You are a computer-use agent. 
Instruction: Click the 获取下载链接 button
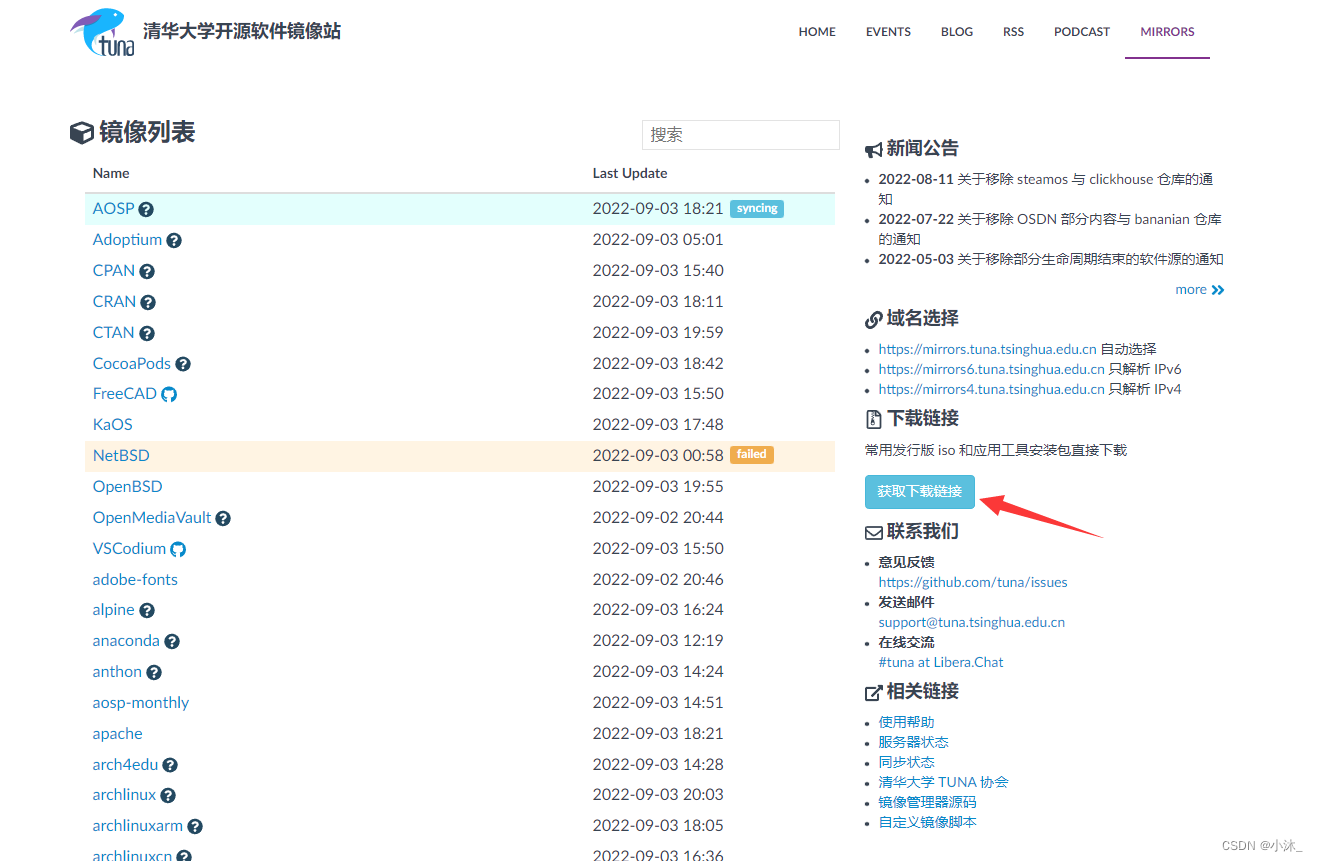click(x=920, y=491)
